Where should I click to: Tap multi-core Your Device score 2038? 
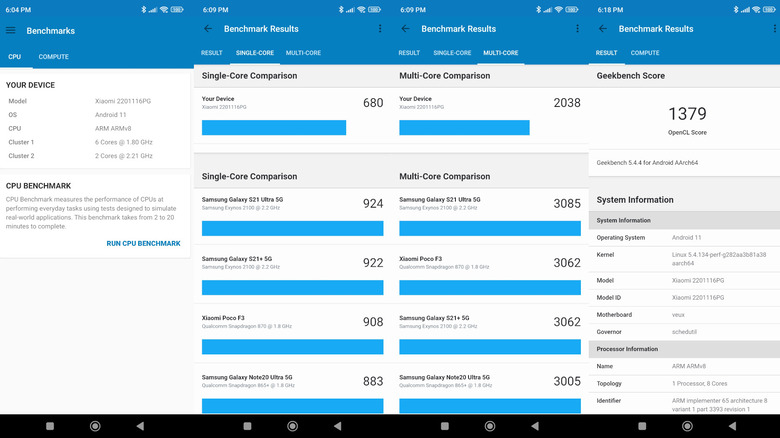coord(567,103)
